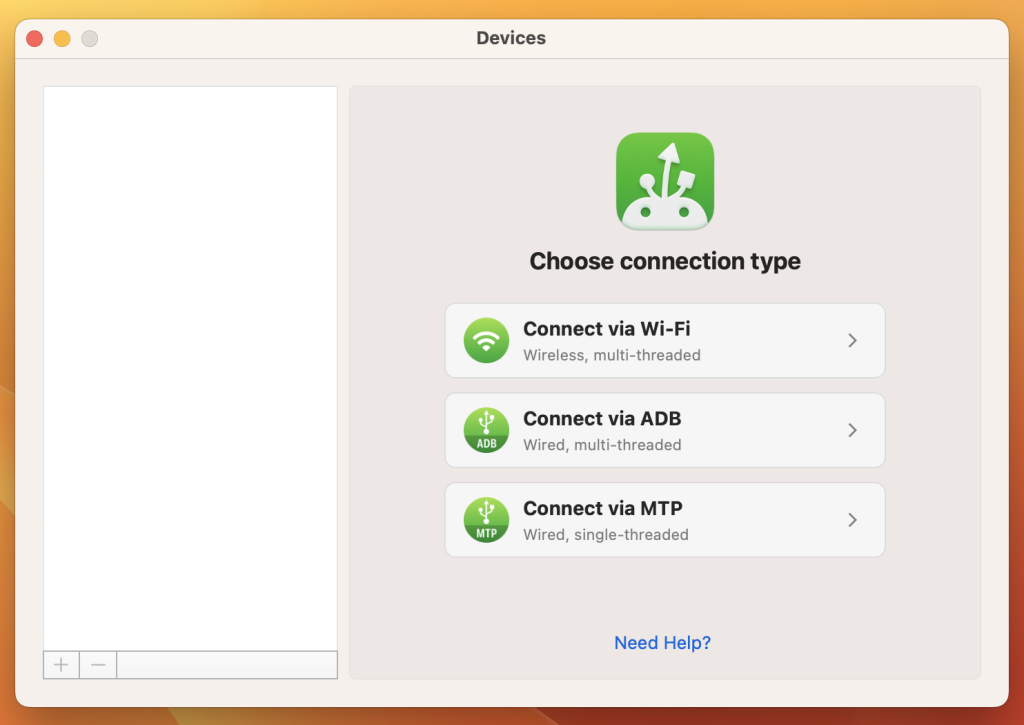Close the Devices window with red button

coord(34,39)
